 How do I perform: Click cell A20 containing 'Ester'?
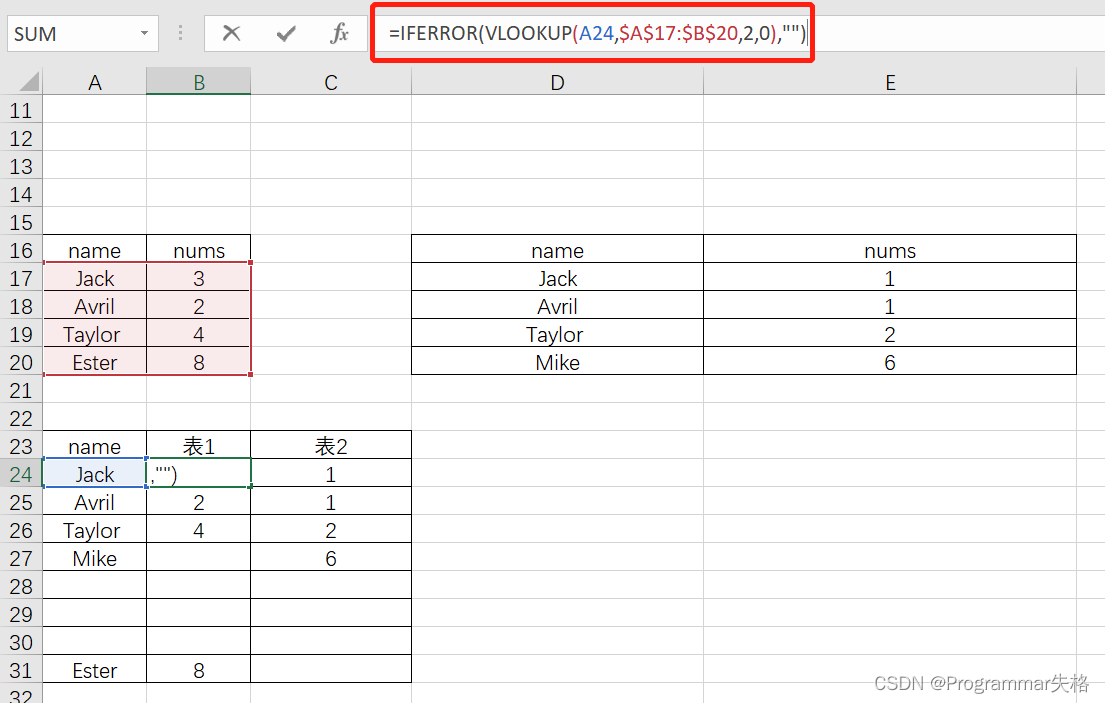(94, 362)
